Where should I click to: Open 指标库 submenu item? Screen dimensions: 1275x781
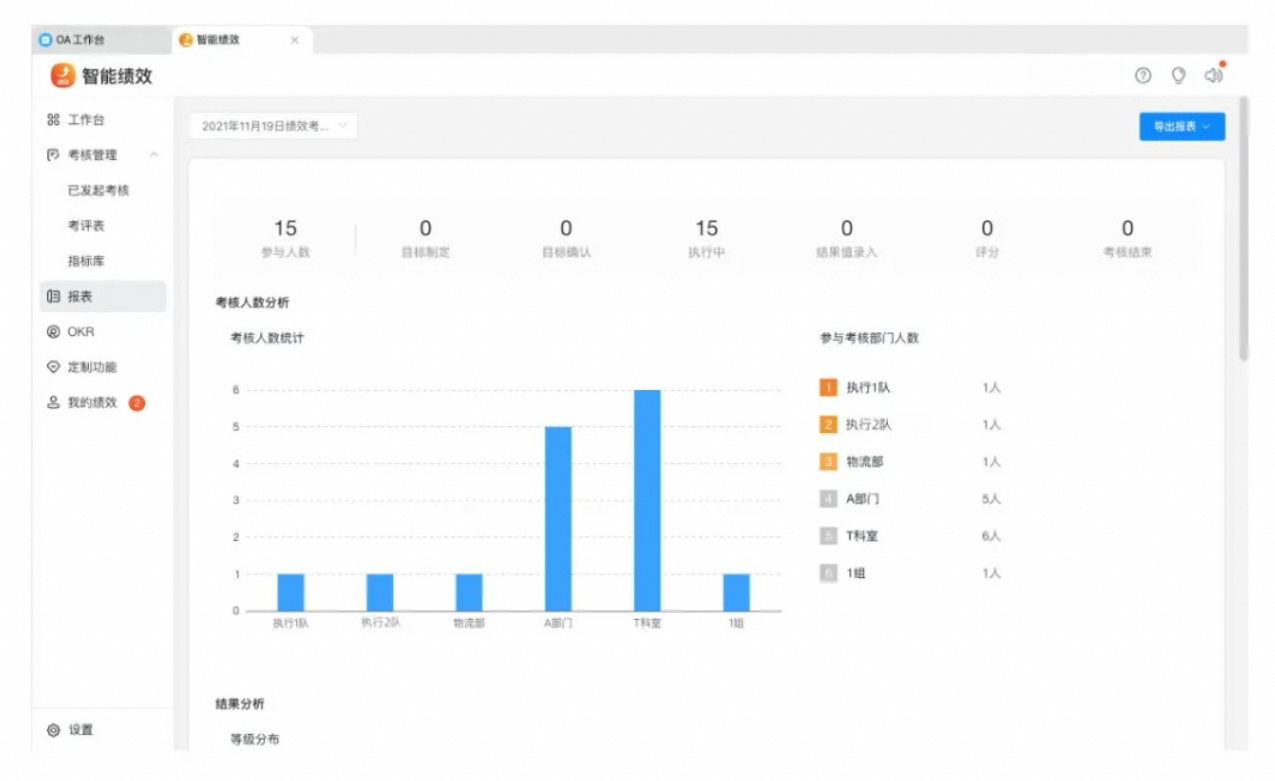pos(87,261)
